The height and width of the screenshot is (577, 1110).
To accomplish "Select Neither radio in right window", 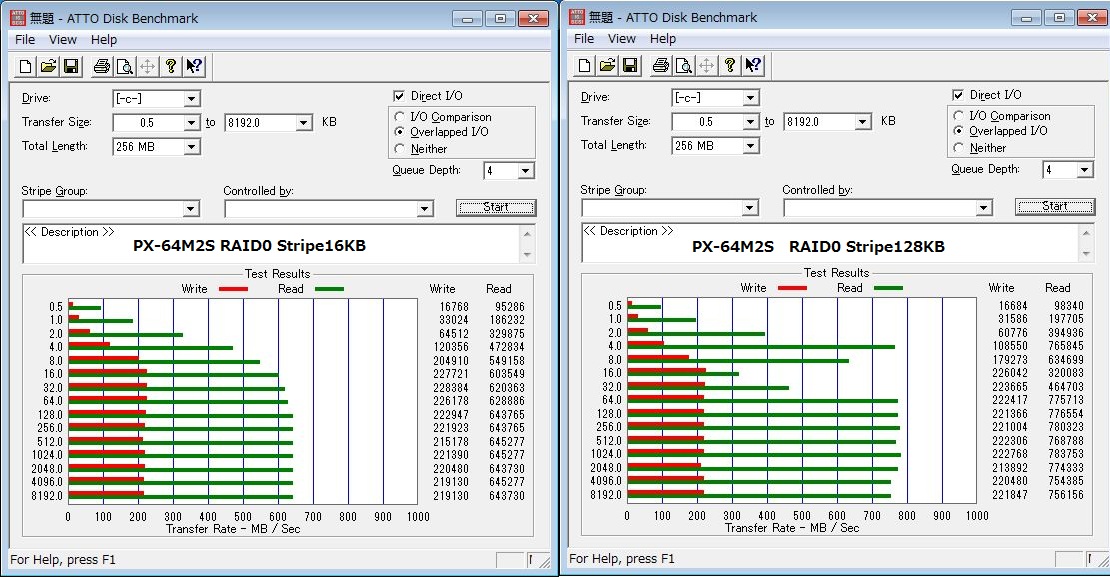I will (x=959, y=148).
